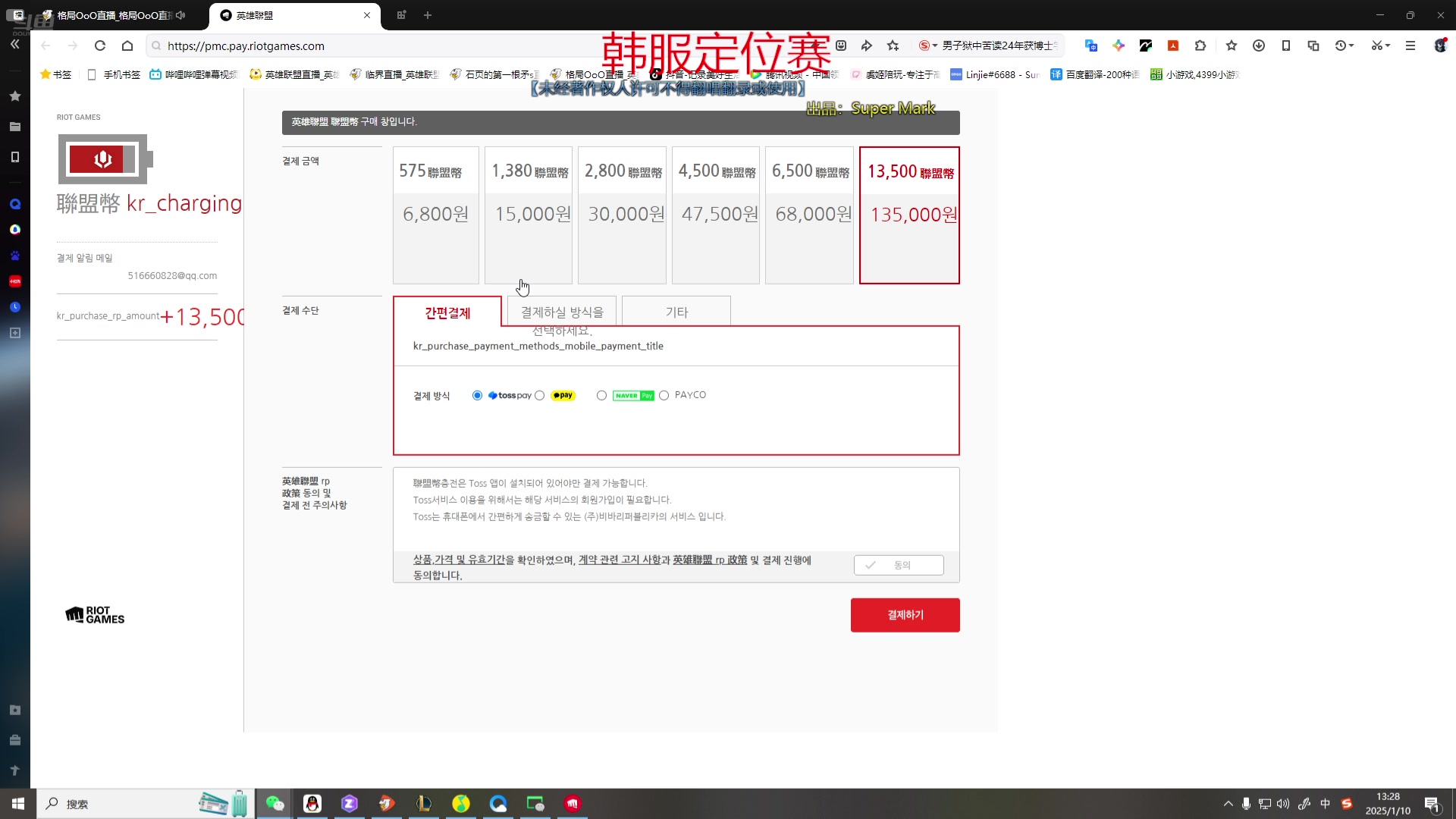
Task: Open the 百度翻译 bookmark
Action: 1094,74
